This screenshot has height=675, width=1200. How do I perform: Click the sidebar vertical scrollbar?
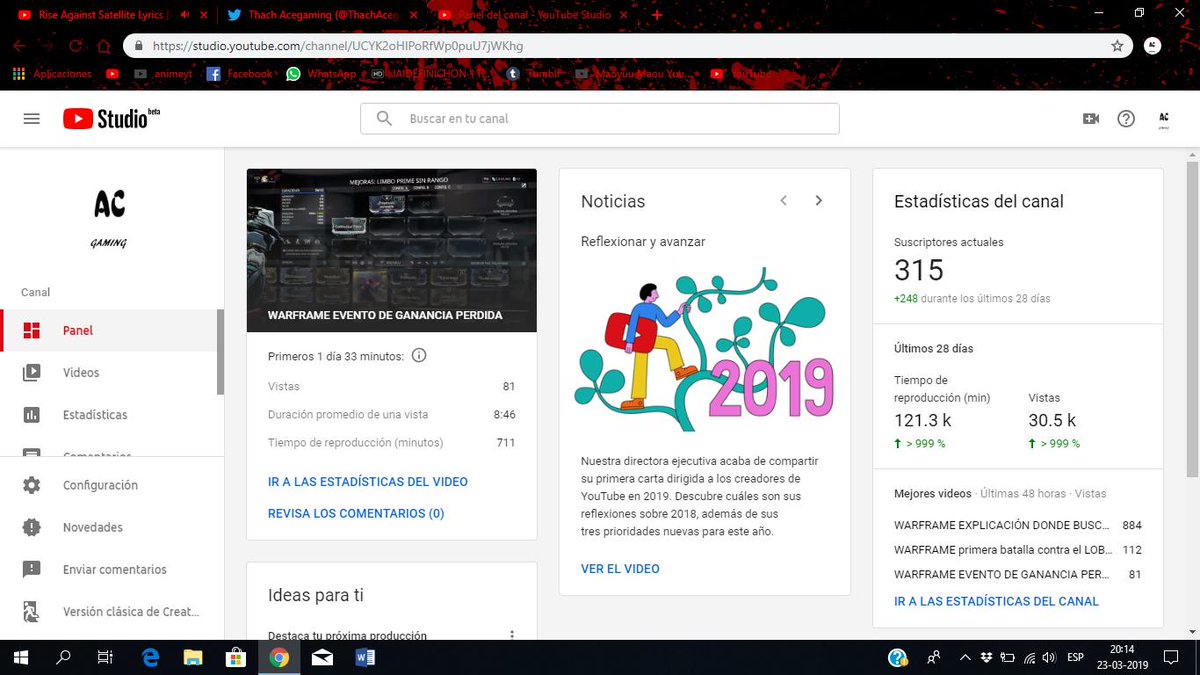220,353
